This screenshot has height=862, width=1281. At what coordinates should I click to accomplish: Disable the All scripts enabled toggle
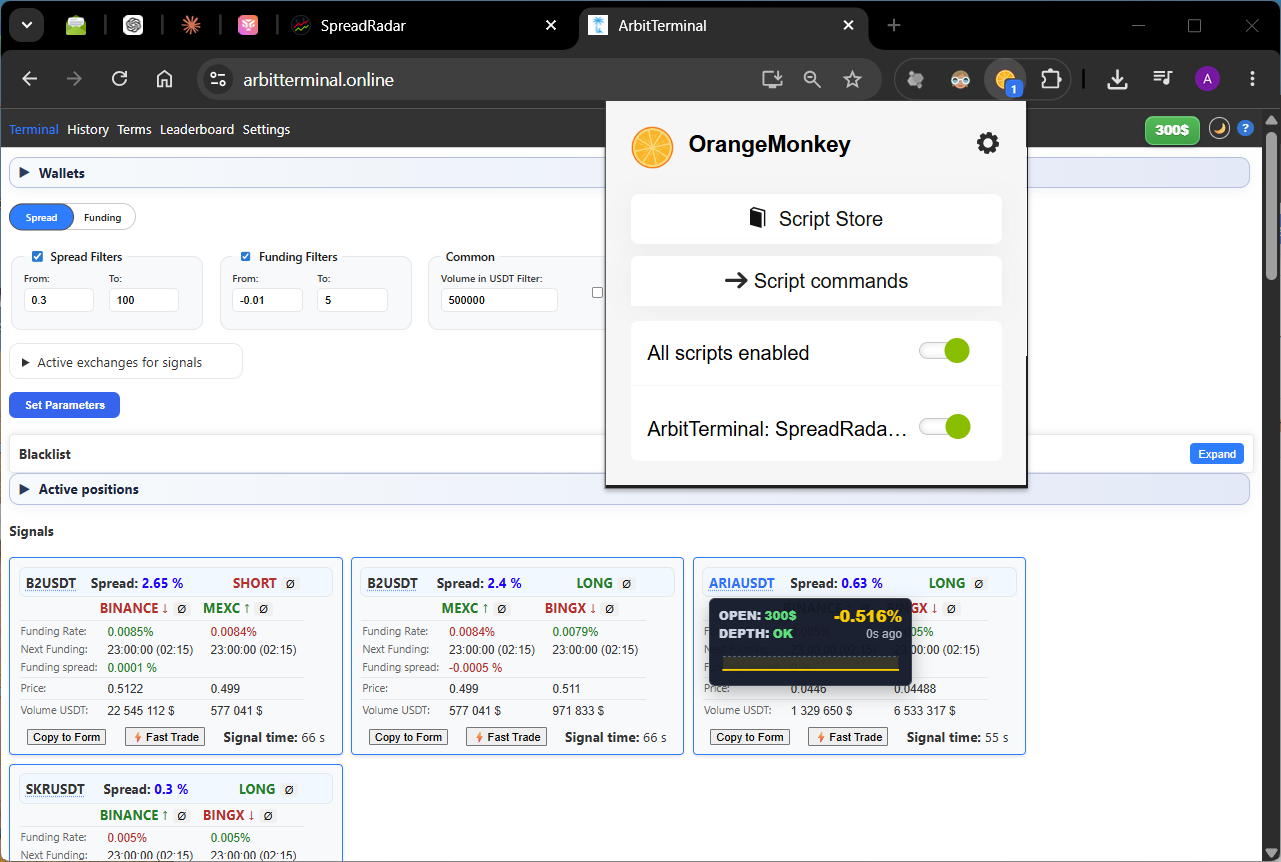[945, 351]
